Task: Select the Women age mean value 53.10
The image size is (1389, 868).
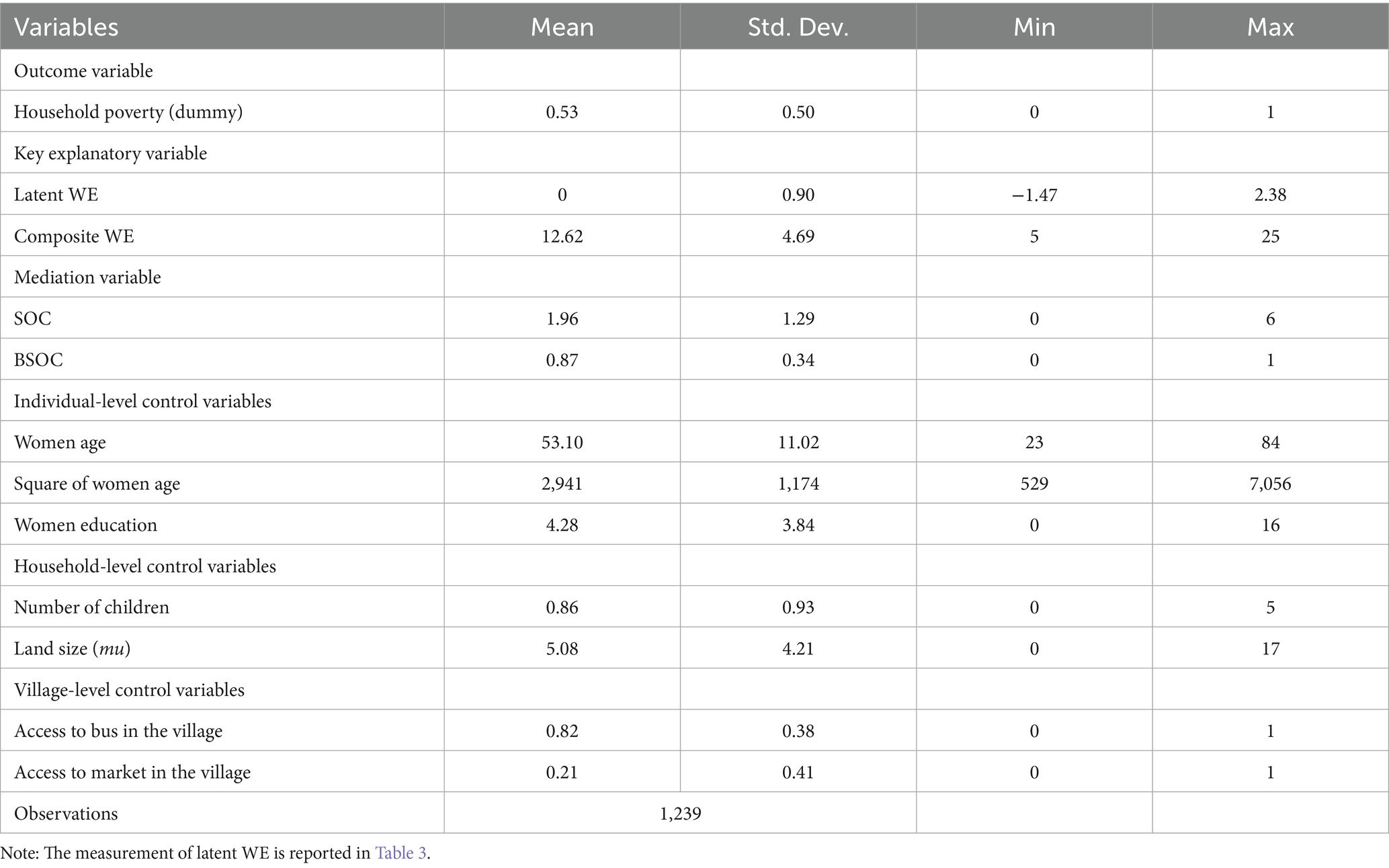Action: pos(562,443)
